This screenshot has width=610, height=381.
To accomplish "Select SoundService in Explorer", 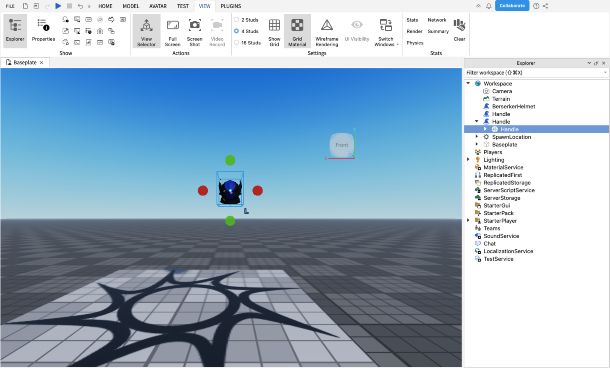I will 501,236.
